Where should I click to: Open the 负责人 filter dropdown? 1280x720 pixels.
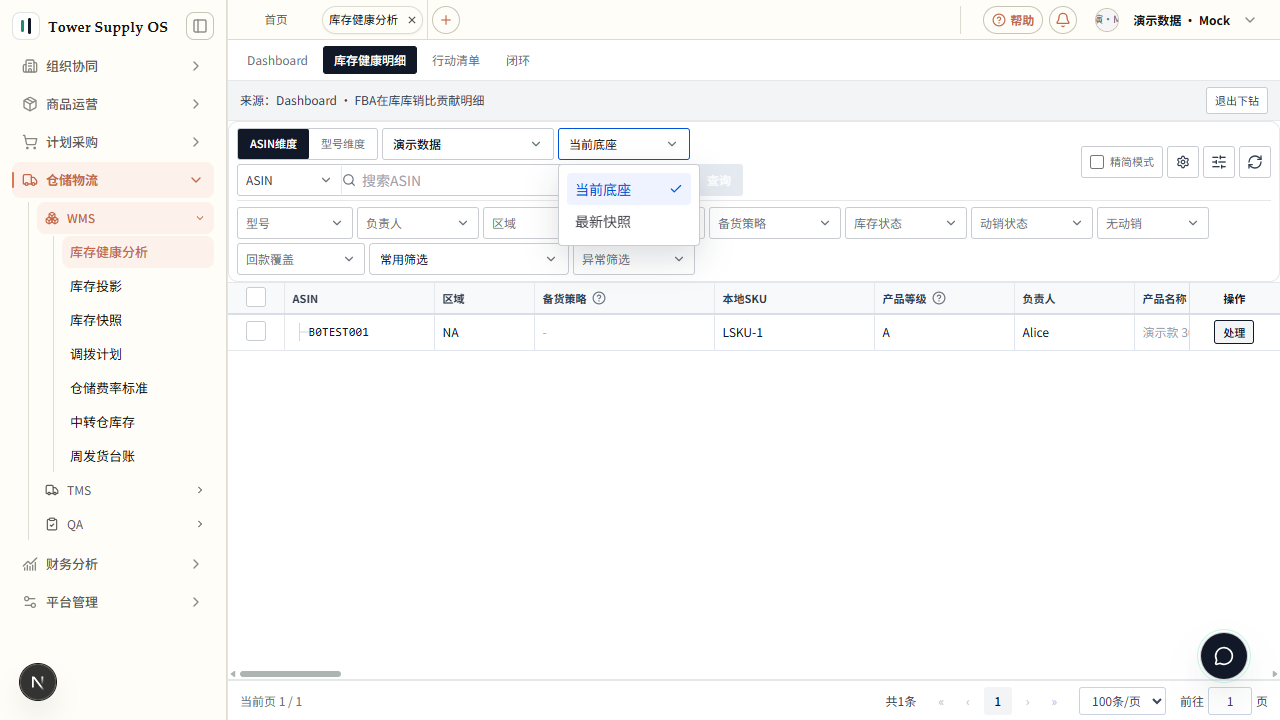pos(418,223)
